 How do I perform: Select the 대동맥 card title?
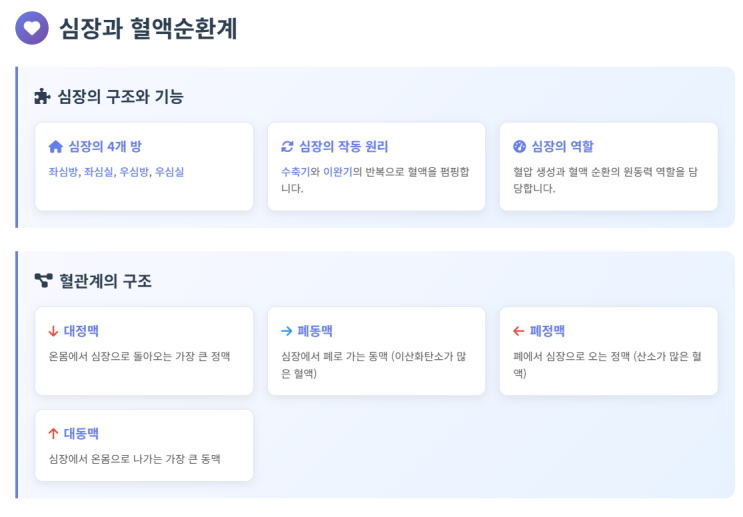[x=81, y=434]
